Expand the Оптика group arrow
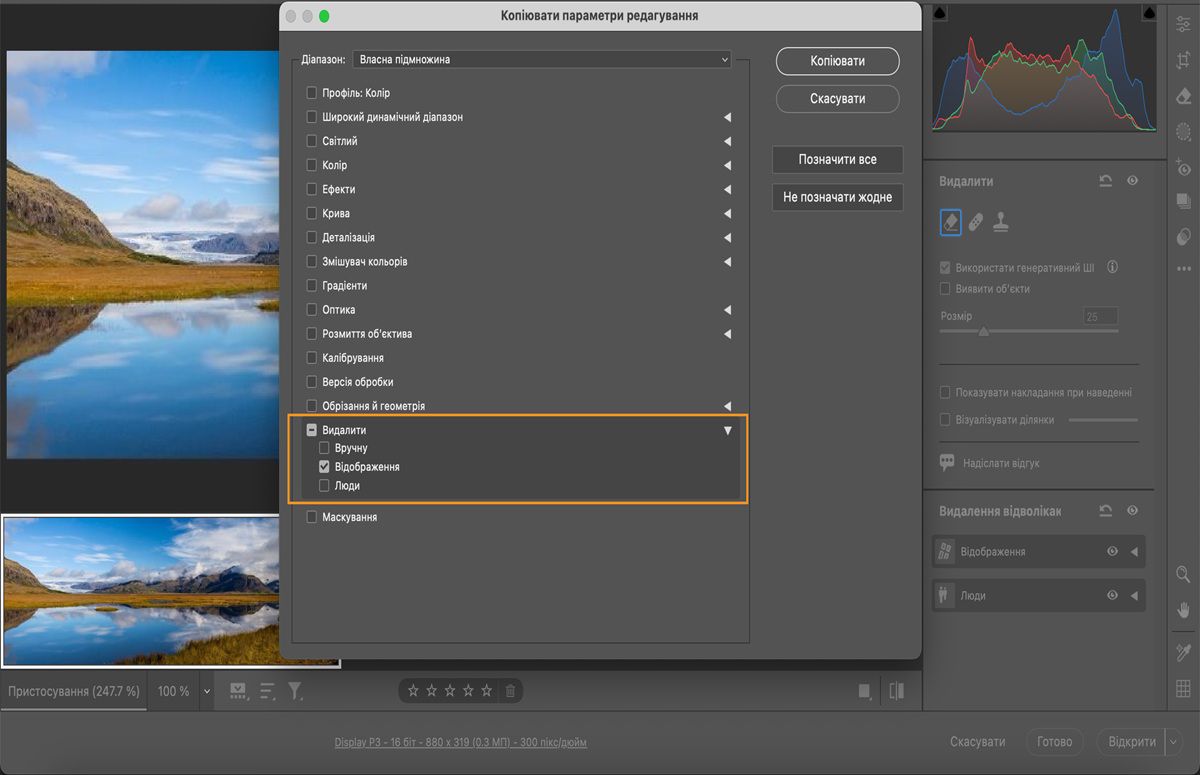 [727, 310]
